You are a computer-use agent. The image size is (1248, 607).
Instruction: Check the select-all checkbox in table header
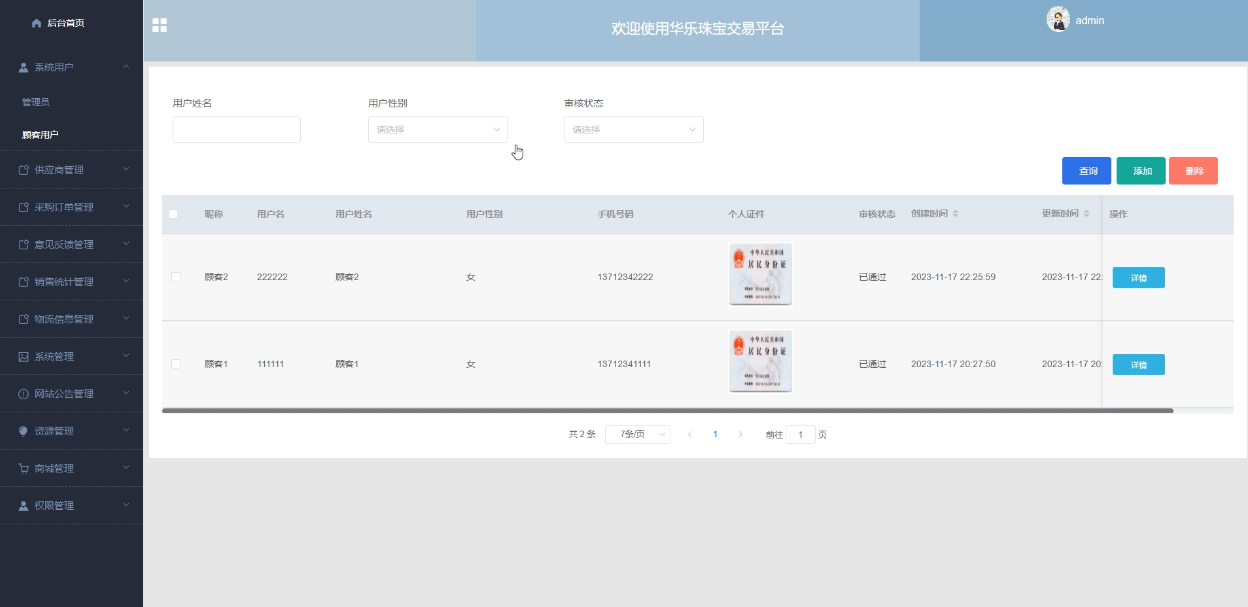(x=174, y=214)
